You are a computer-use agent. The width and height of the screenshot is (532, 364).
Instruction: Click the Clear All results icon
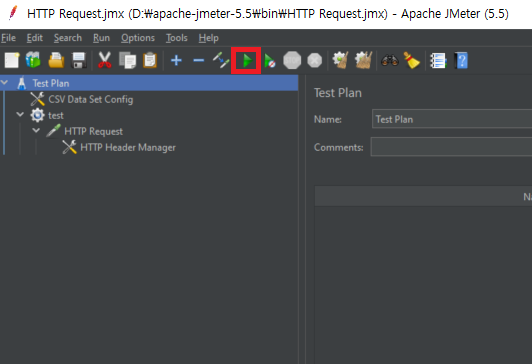(363, 60)
